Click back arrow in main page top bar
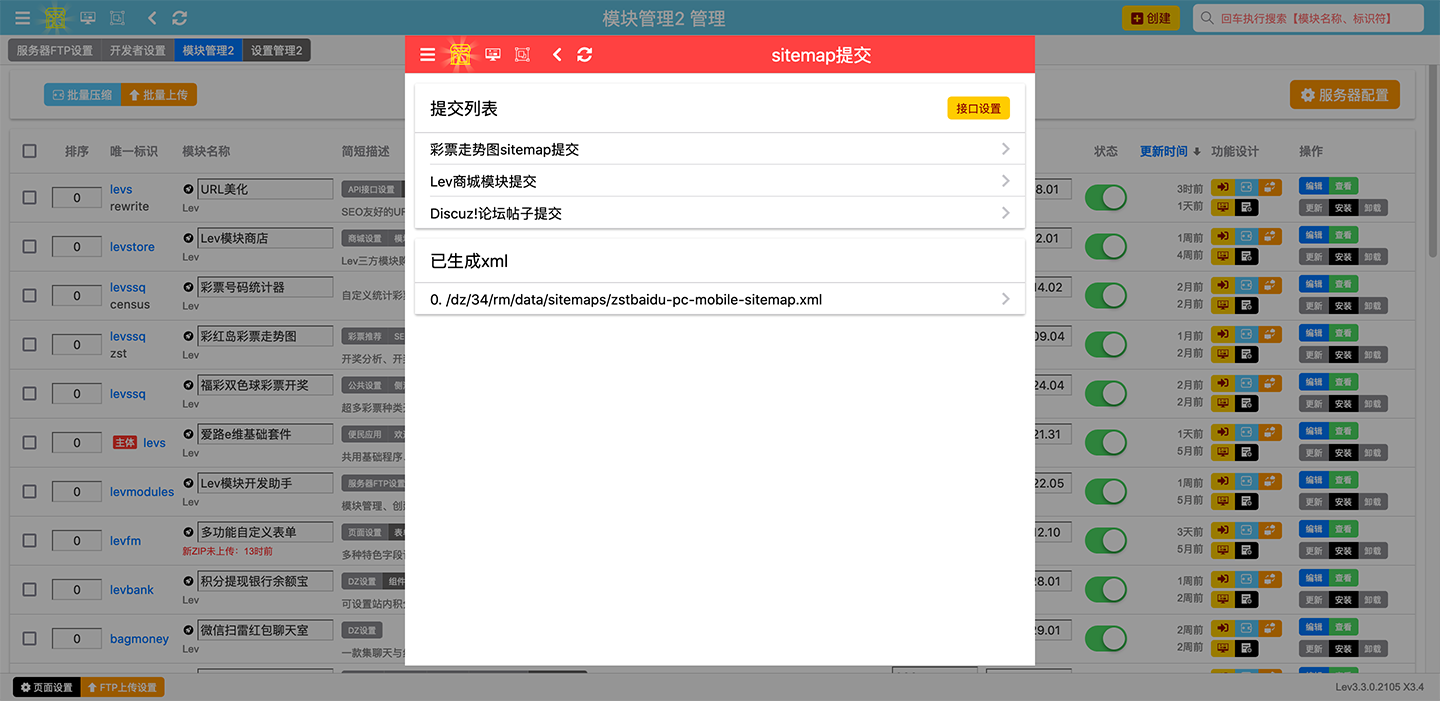This screenshot has width=1440, height=701. (152, 18)
